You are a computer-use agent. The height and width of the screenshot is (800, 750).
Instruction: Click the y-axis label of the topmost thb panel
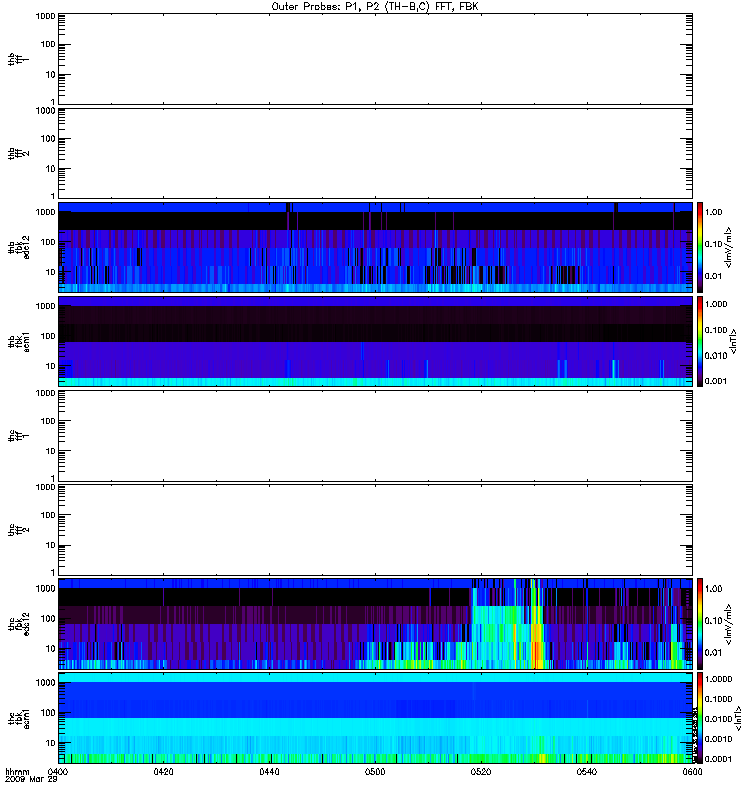click(19, 59)
